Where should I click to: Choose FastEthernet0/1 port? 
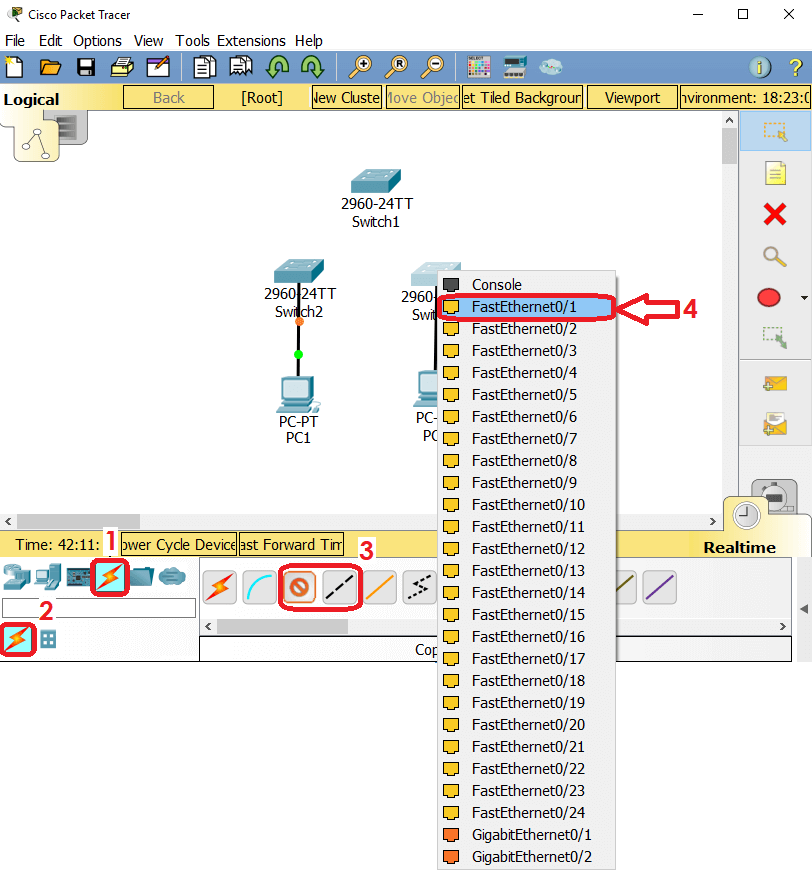(x=526, y=307)
